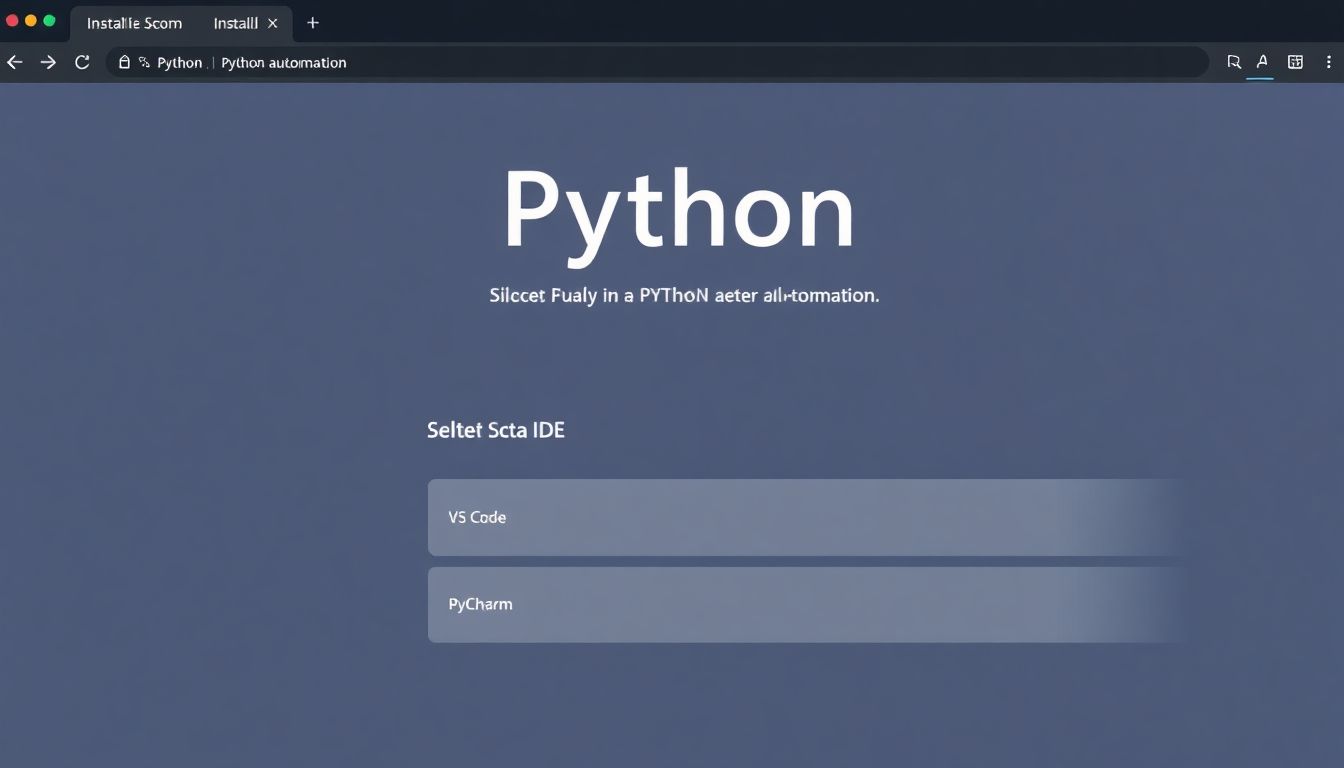Click the padlock icon in address bar

[x=124, y=62]
